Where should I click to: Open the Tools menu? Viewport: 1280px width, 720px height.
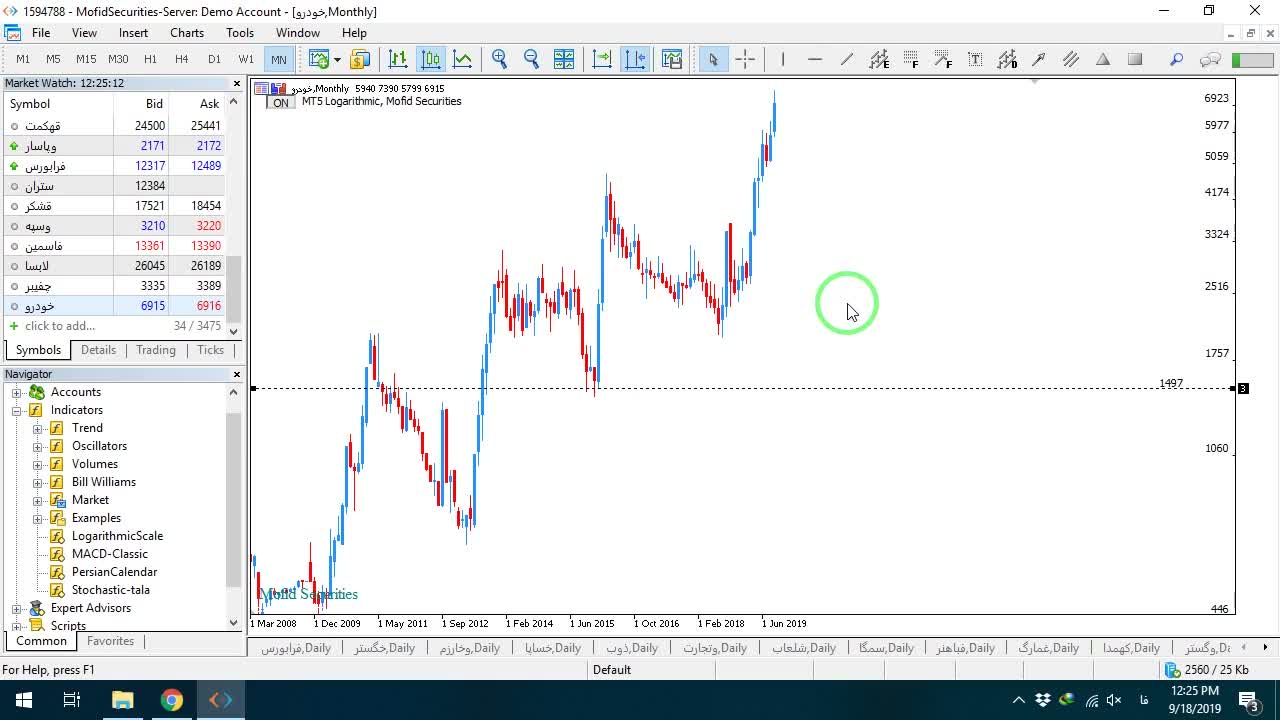click(240, 33)
